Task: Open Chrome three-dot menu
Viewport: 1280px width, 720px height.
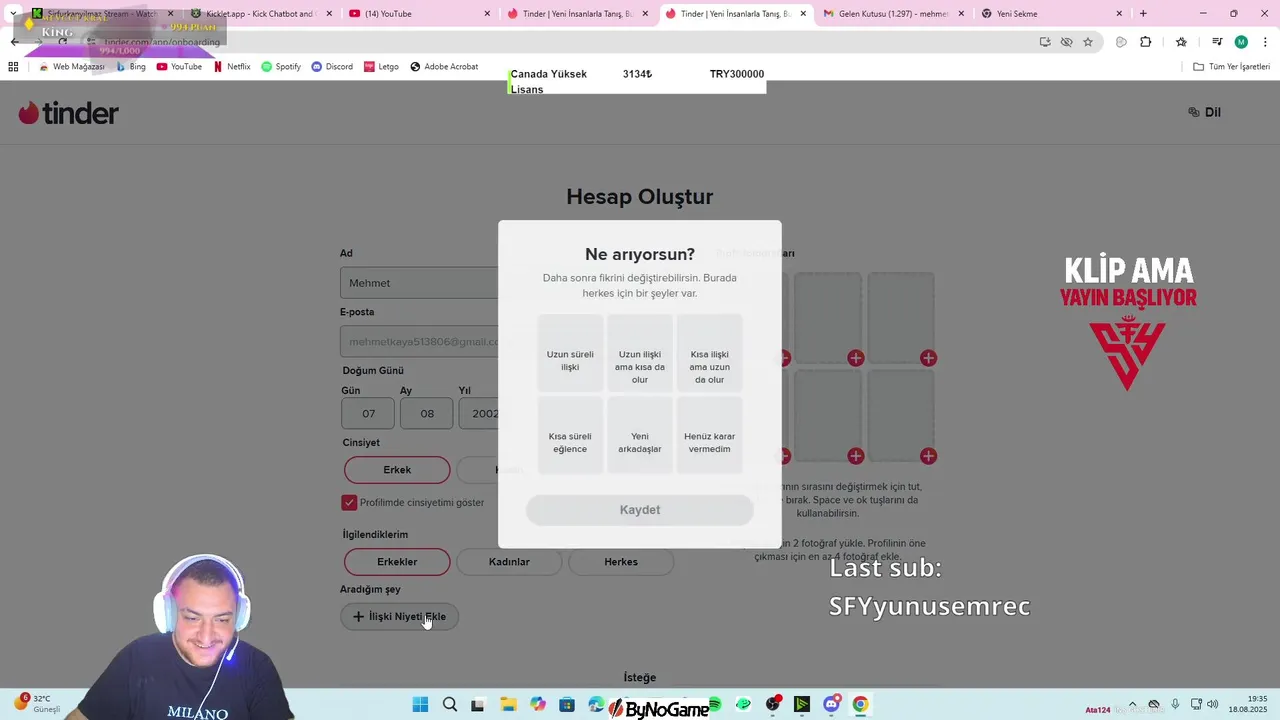Action: pos(1266,42)
